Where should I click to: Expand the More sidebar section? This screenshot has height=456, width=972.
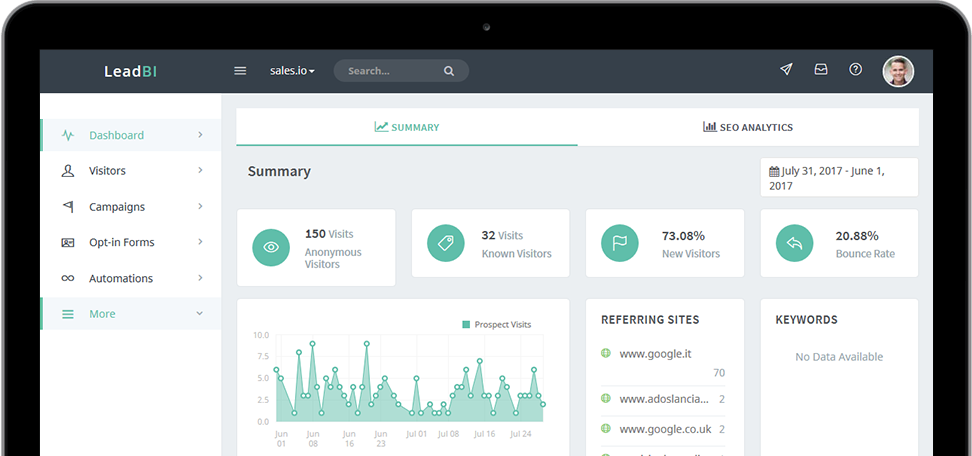tap(130, 314)
